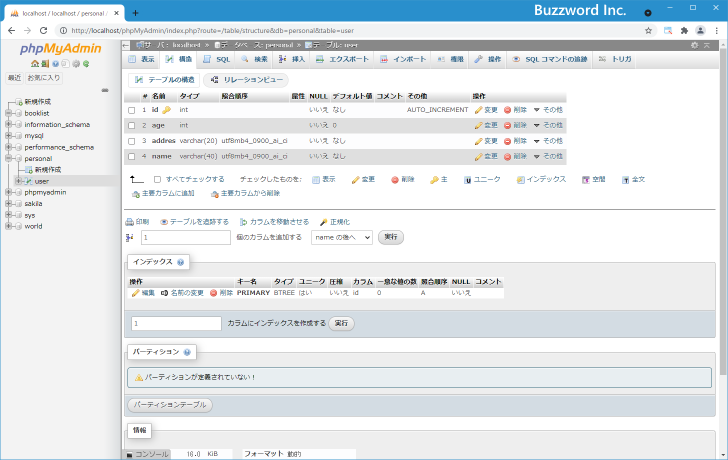Open the エクスポート tab
728x460 pixels.
pos(342,60)
